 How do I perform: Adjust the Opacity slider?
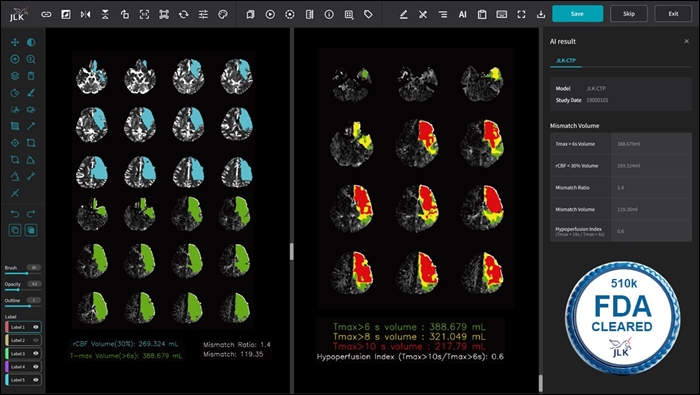pos(22,290)
